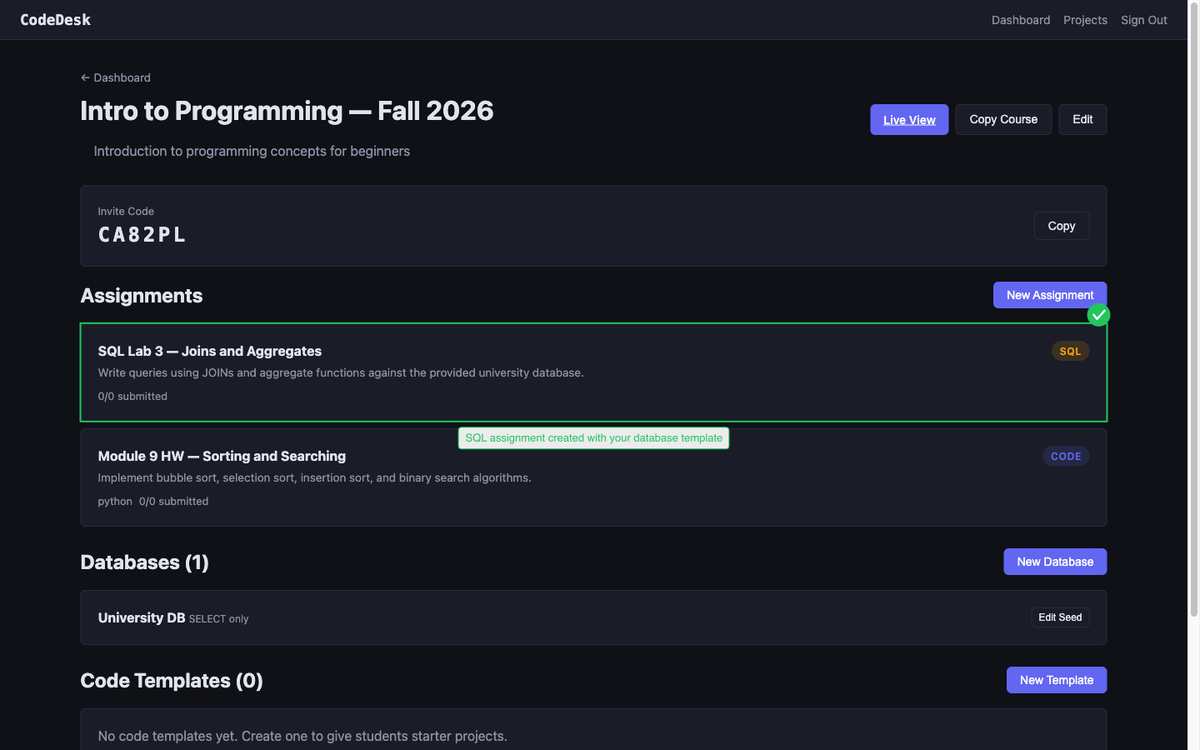Click the SQL type badge
This screenshot has width=1200, height=750.
[x=1070, y=351]
